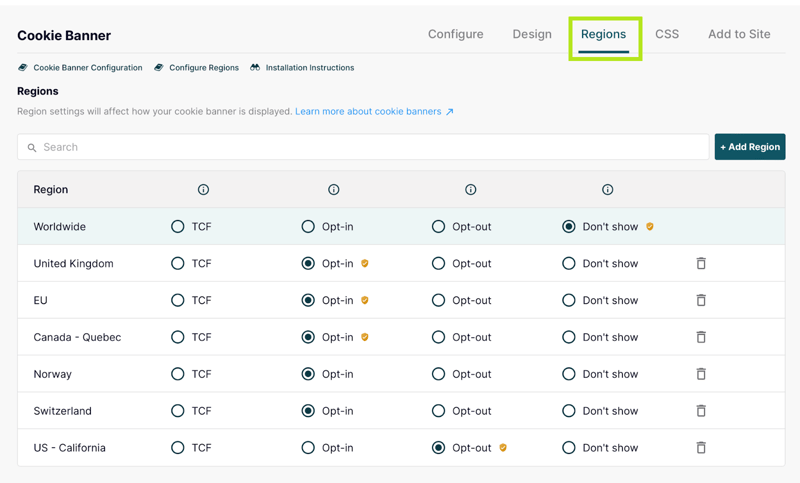This screenshot has width=800, height=483.
Task: Choose TCF for the EU region
Action: [x=178, y=300]
